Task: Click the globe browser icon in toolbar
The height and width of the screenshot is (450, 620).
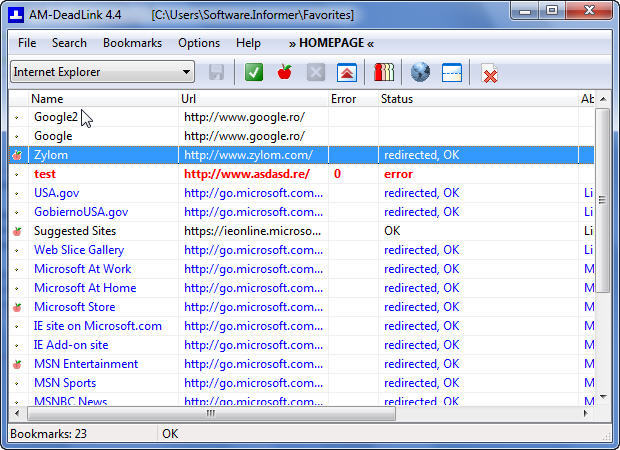Action: [x=420, y=72]
